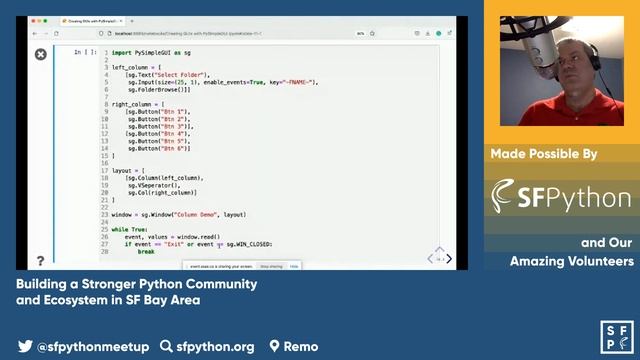Click the rightmost browser toolbar icon
Image resolution: width=640 pixels, height=360 pixels.
(x=449, y=33)
